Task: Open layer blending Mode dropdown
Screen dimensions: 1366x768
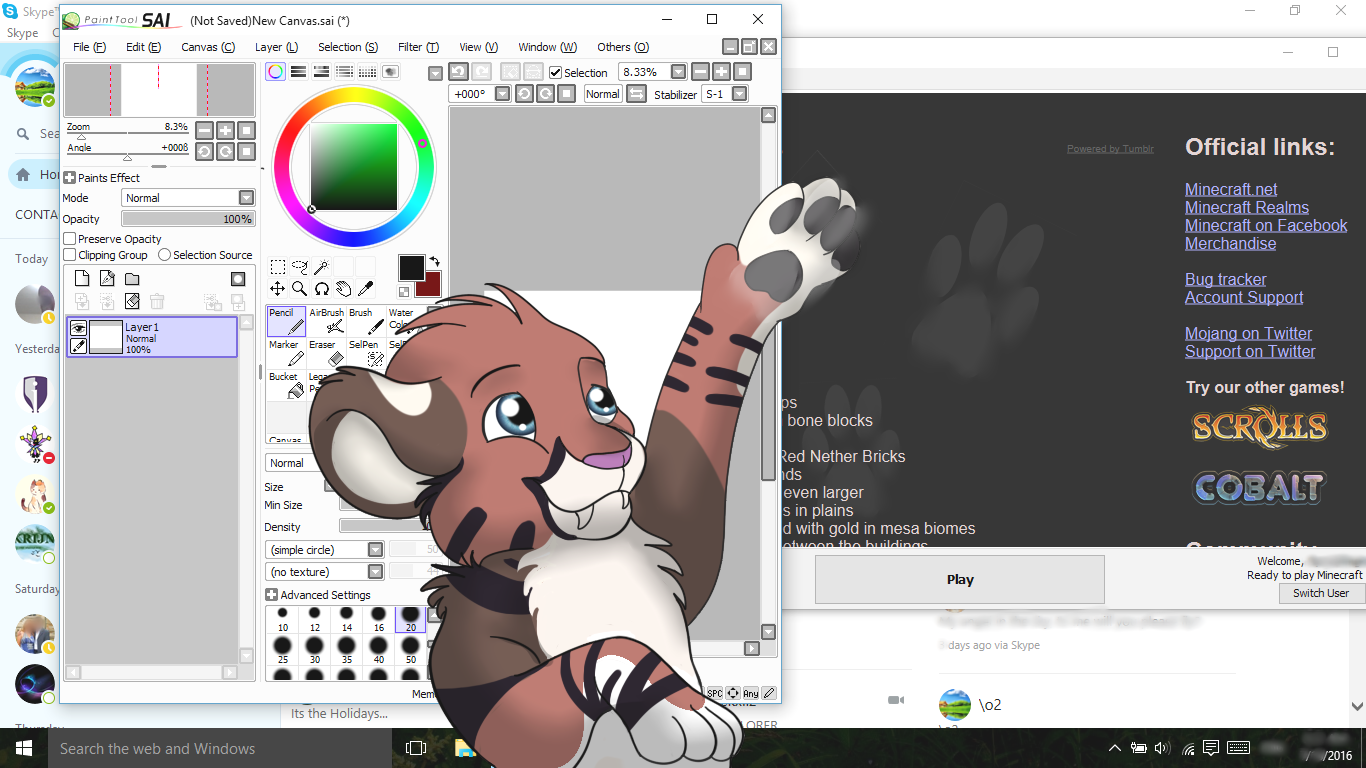Action: click(188, 198)
